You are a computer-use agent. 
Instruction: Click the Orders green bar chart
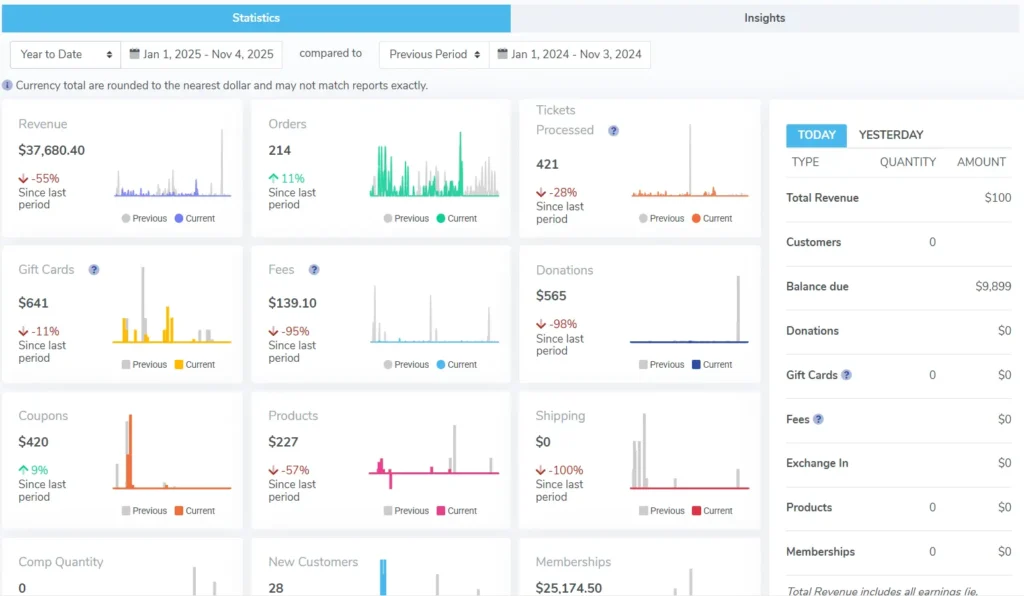434,163
